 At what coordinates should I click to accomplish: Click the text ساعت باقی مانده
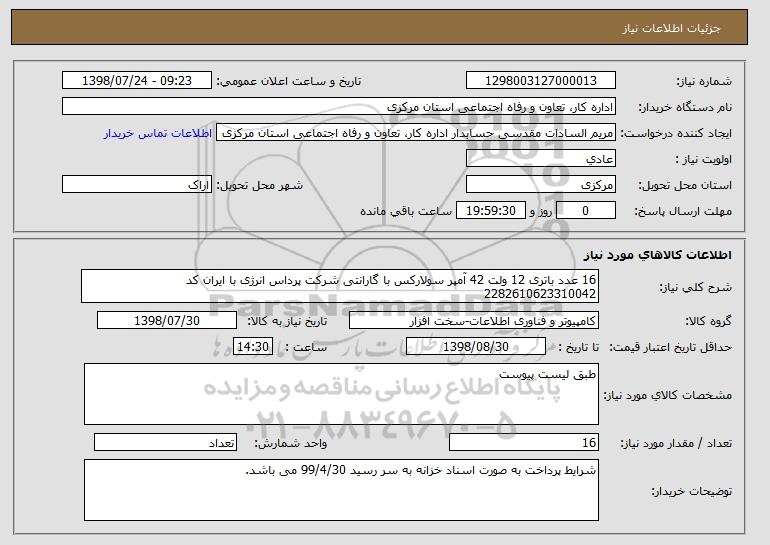(406, 211)
